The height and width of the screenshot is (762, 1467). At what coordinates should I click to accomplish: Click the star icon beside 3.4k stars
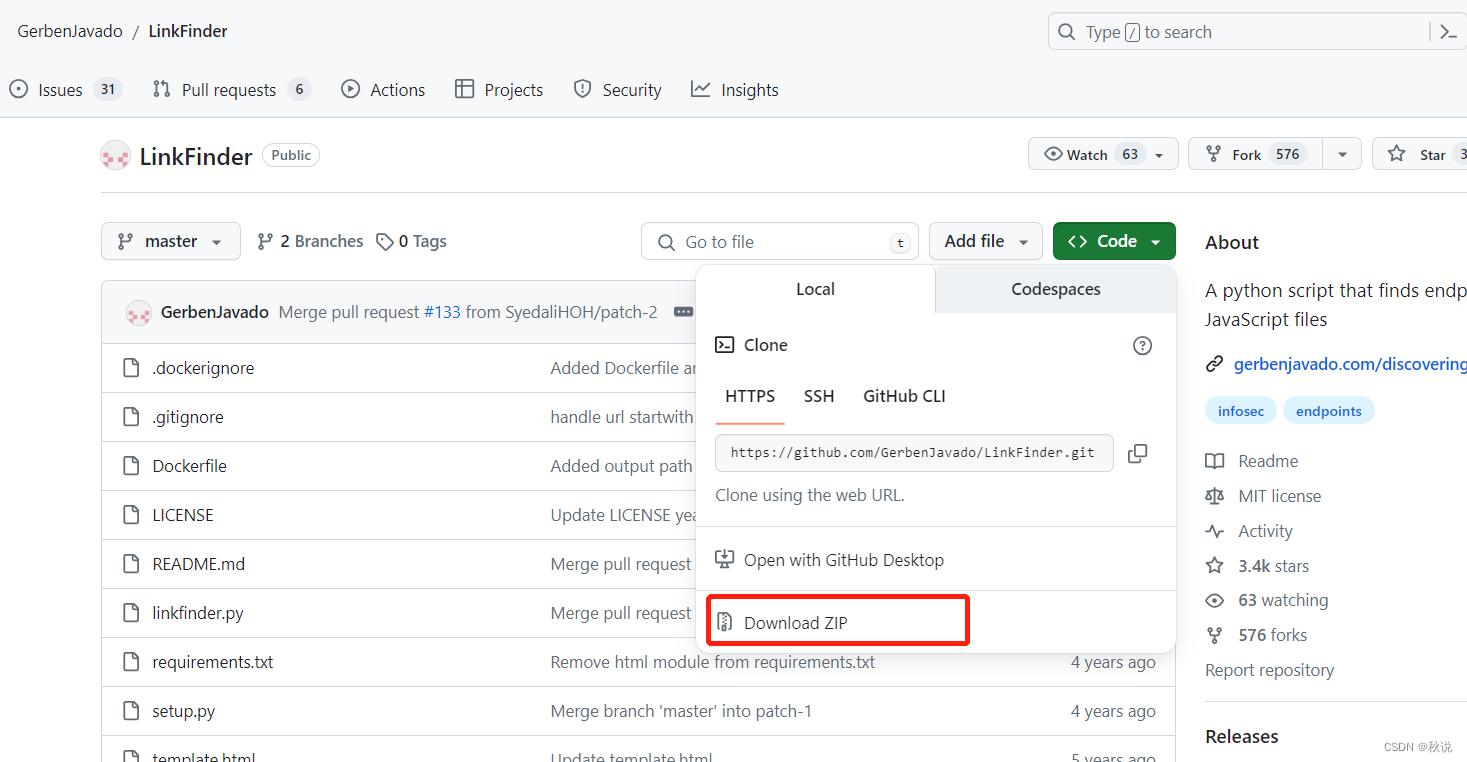pyautogui.click(x=1215, y=566)
